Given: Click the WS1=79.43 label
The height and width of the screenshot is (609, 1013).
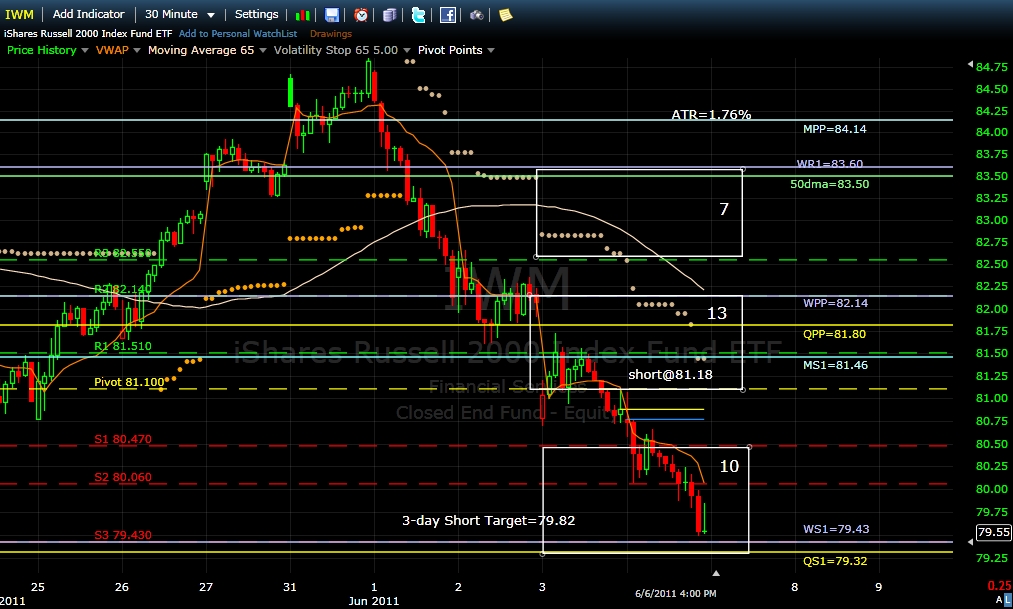Looking at the screenshot, I should coord(836,529).
